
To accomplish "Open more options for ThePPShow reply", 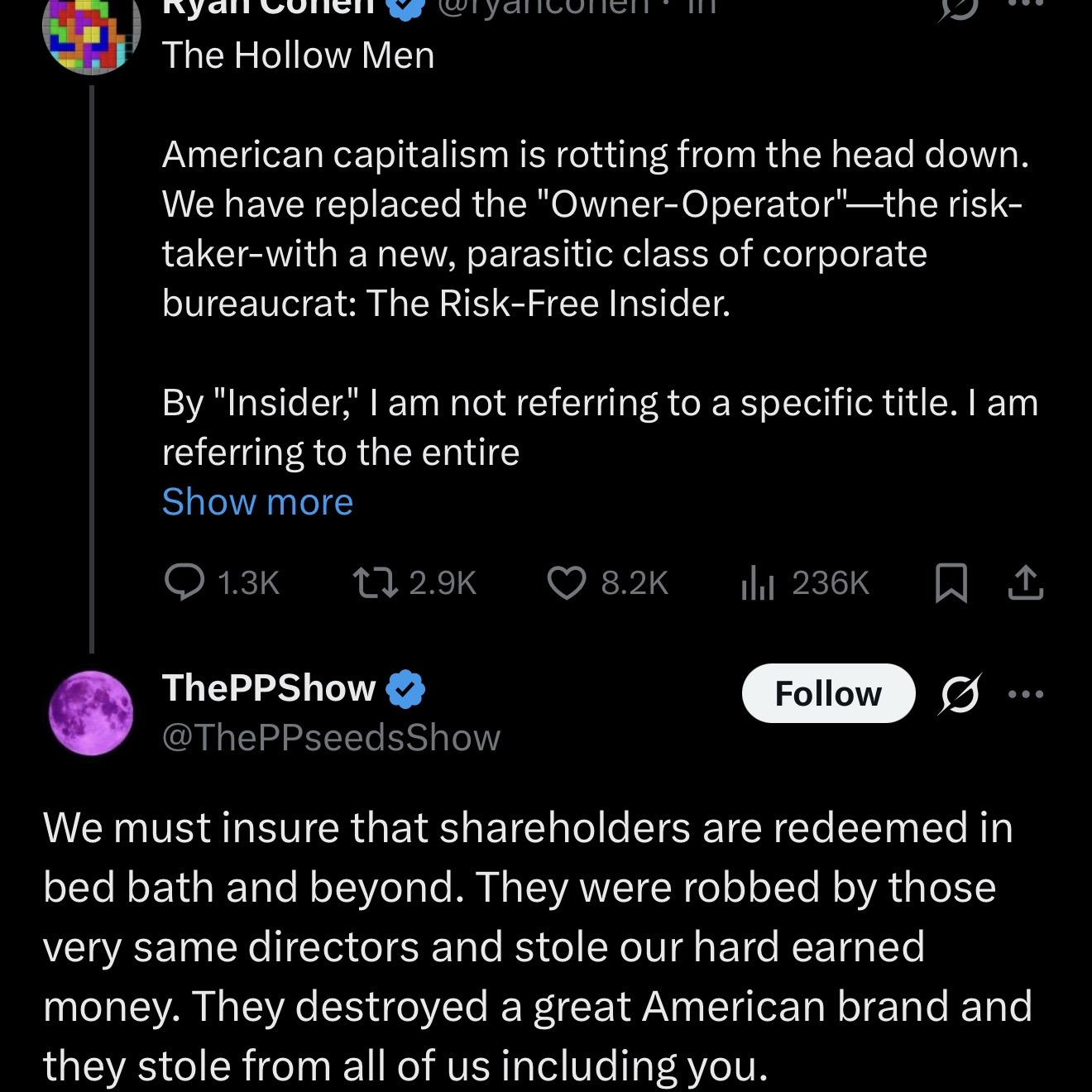I will 1026,693.
